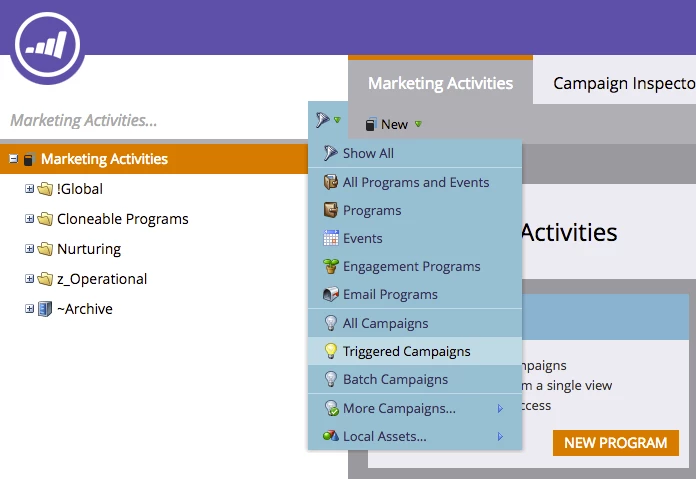The image size is (696, 479).
Task: Expand More Campaigns submenu arrow
Action: point(500,408)
